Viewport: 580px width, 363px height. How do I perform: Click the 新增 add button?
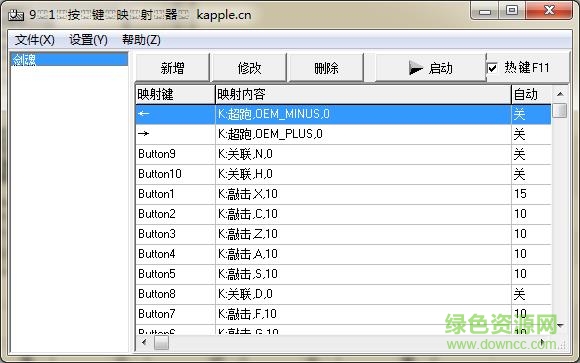coord(172,68)
